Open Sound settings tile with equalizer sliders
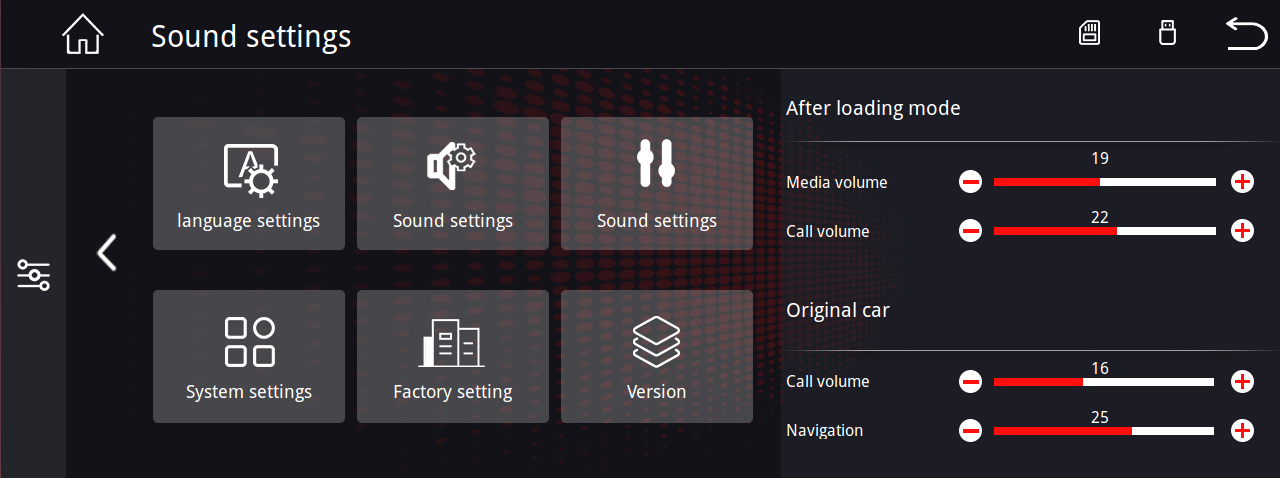This screenshot has width=1280, height=478. (657, 184)
